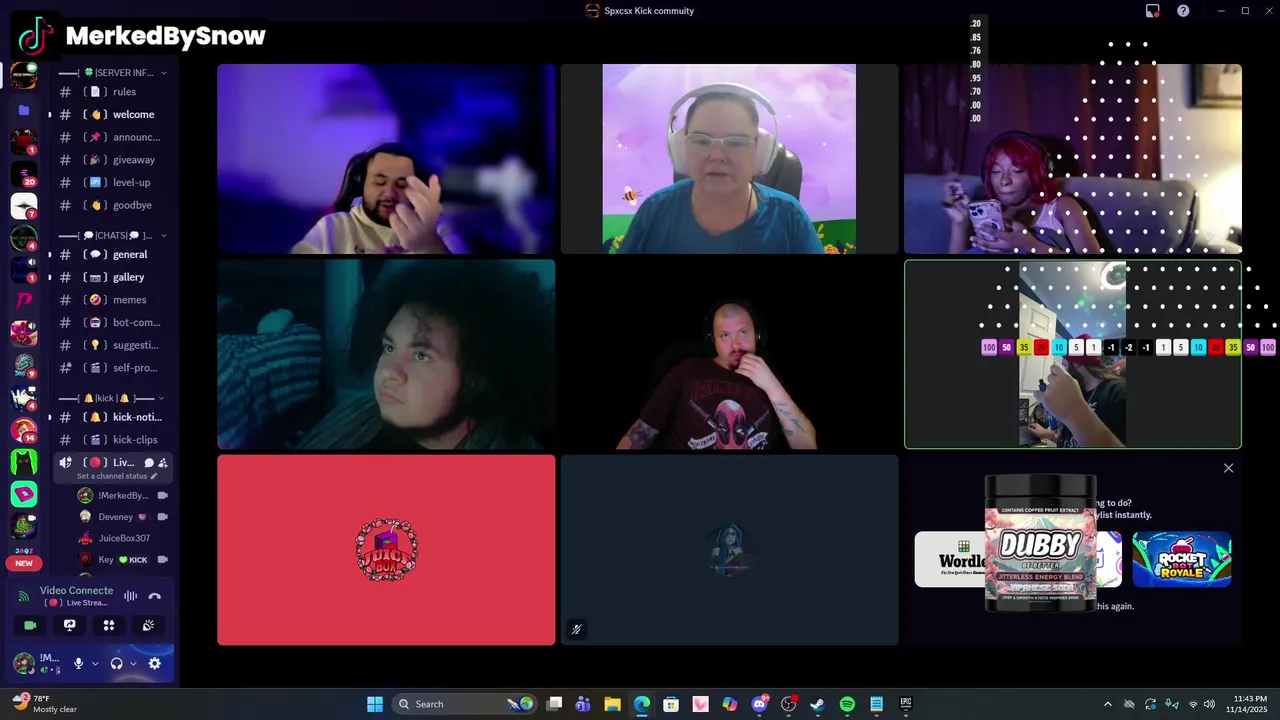Viewport: 1280px width, 720px height.
Task: Click !MerkedBy user in voice list
Action: [x=122, y=496]
